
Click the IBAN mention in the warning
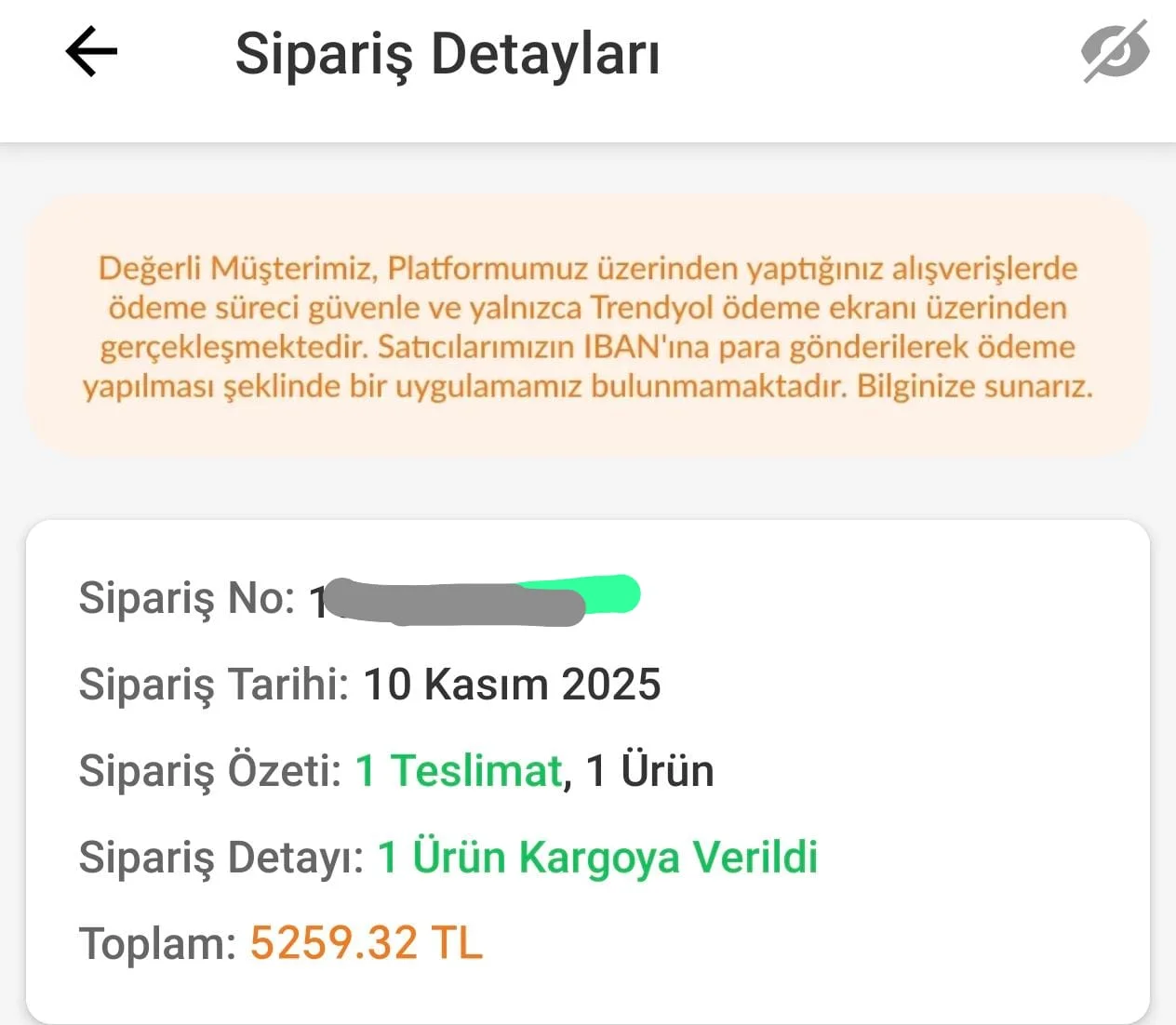(633, 347)
